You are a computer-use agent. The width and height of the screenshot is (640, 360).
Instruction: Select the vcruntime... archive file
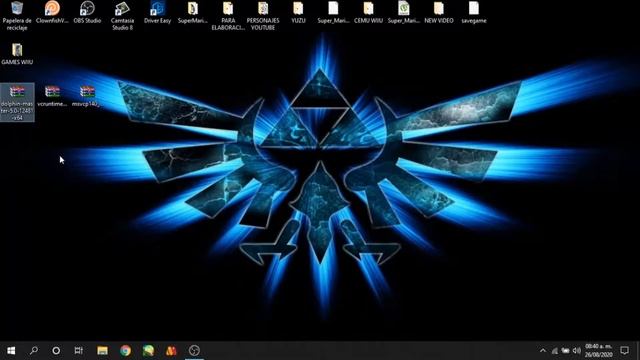click(x=52, y=96)
